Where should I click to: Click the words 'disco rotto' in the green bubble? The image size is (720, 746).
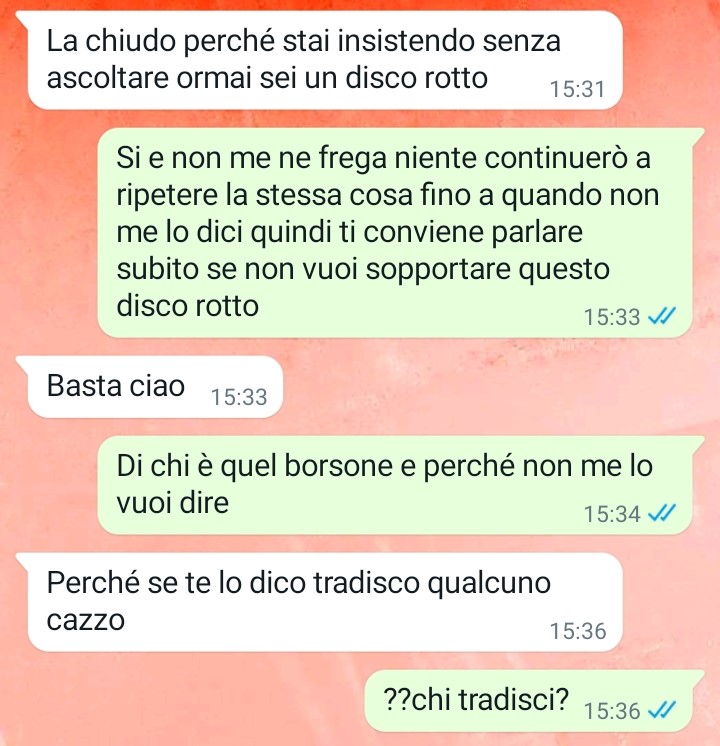(x=187, y=305)
